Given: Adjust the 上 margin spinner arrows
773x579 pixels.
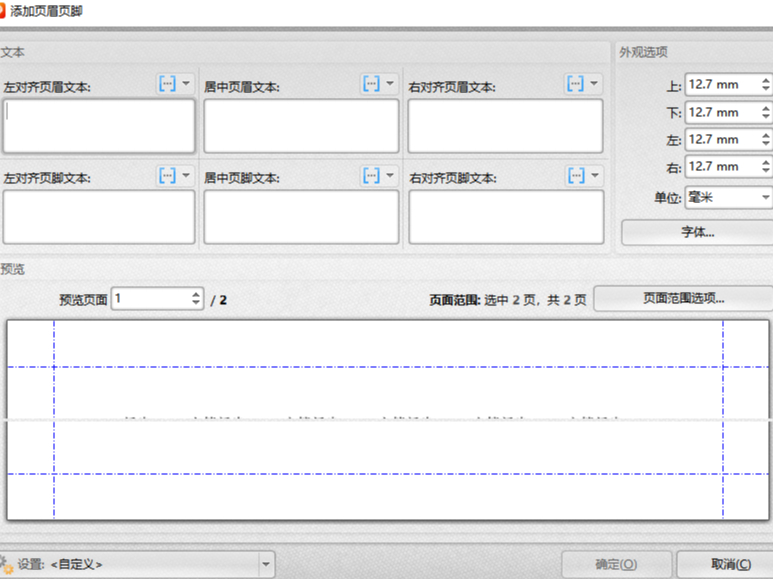Looking at the screenshot, I should 766,84.
